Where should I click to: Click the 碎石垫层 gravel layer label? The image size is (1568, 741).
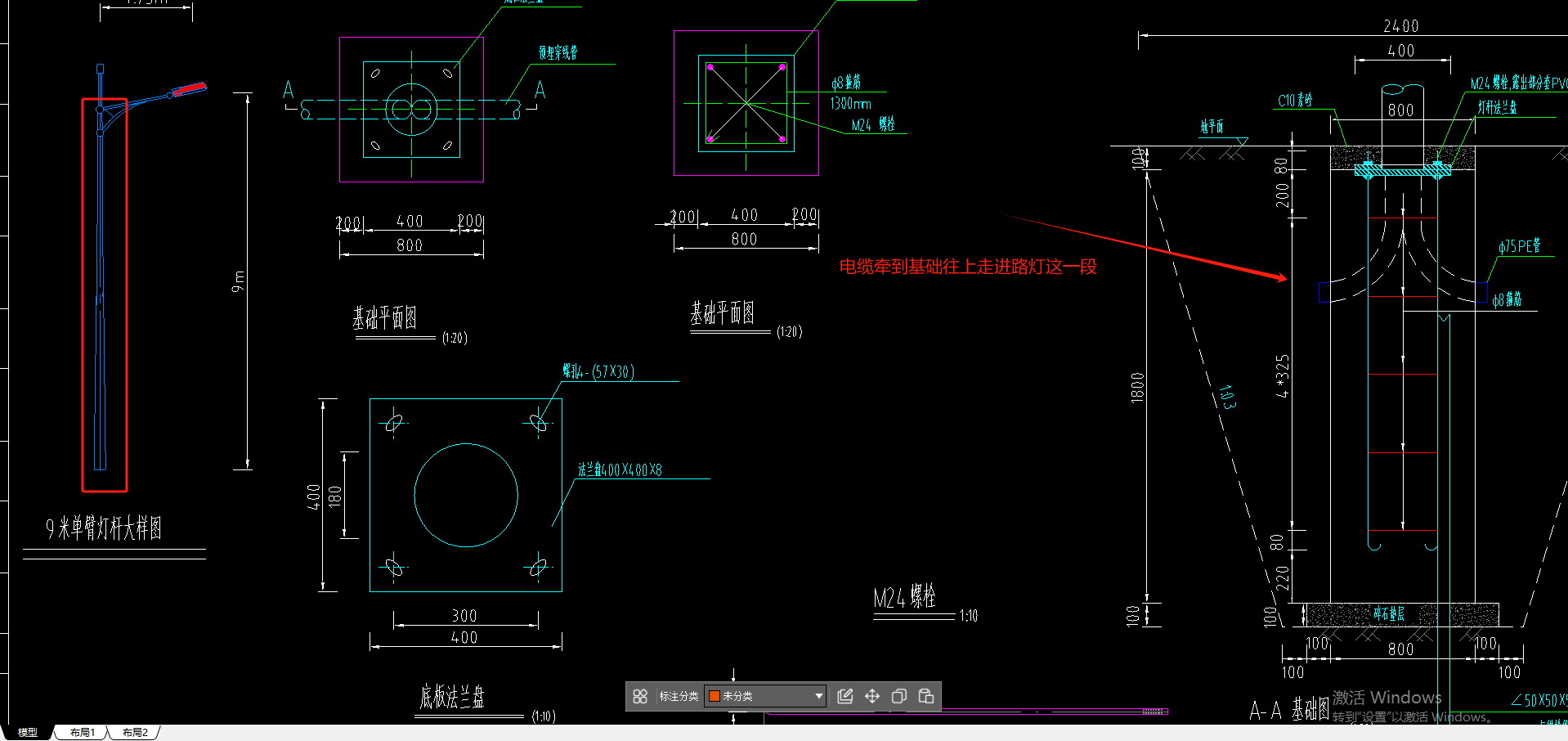(x=1389, y=613)
